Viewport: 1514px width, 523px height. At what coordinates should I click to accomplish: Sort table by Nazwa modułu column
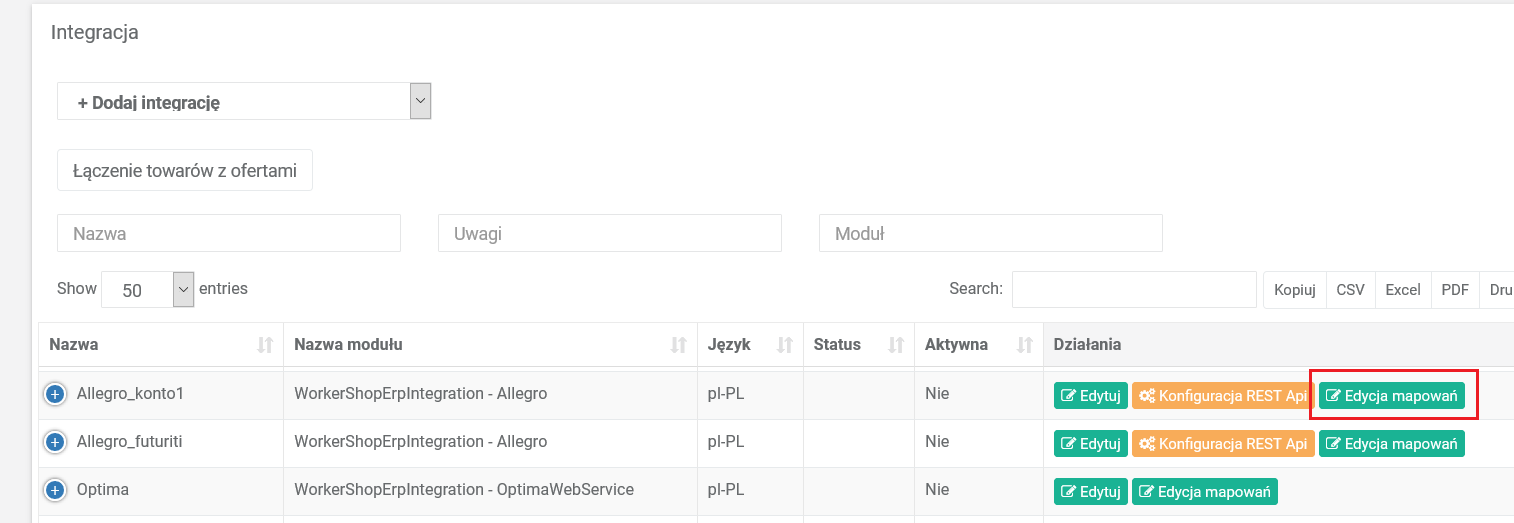(490, 345)
